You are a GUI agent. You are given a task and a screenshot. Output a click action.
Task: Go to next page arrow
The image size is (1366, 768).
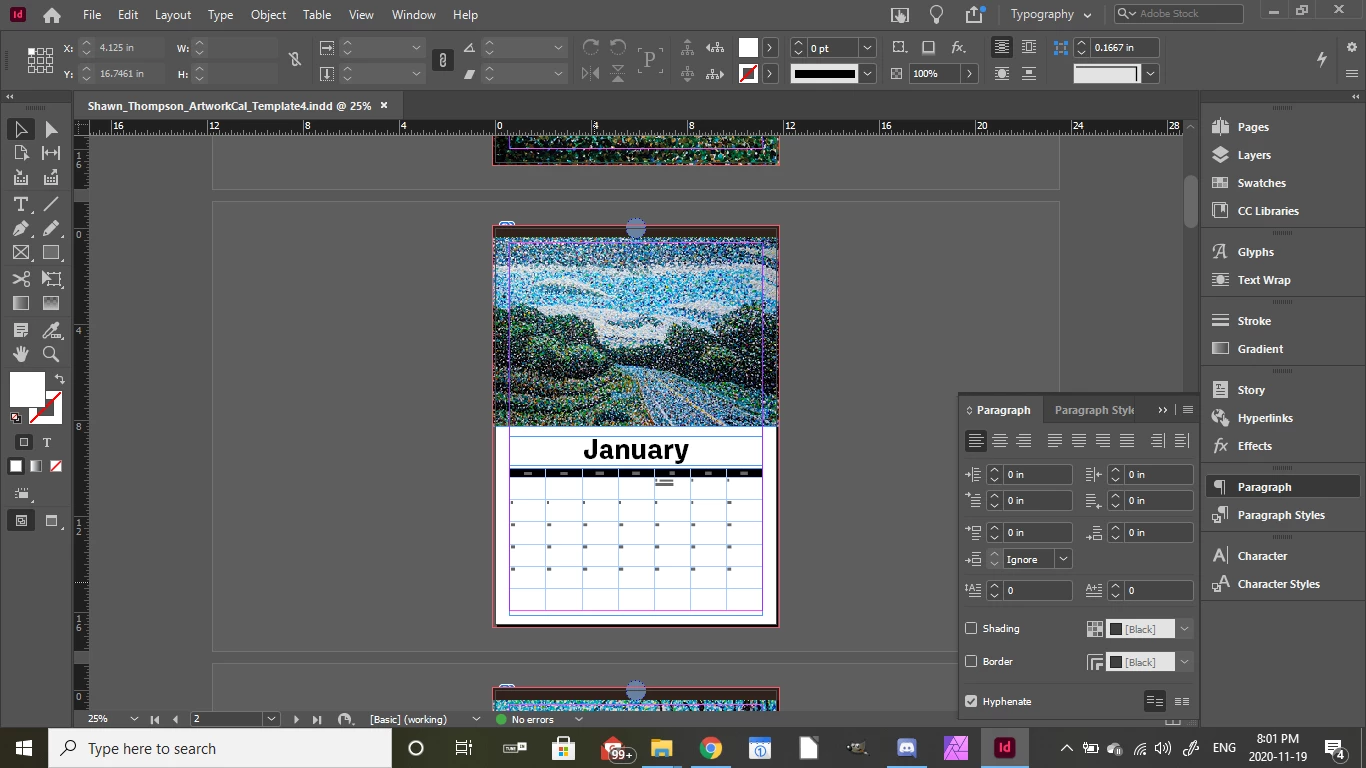tap(296, 719)
